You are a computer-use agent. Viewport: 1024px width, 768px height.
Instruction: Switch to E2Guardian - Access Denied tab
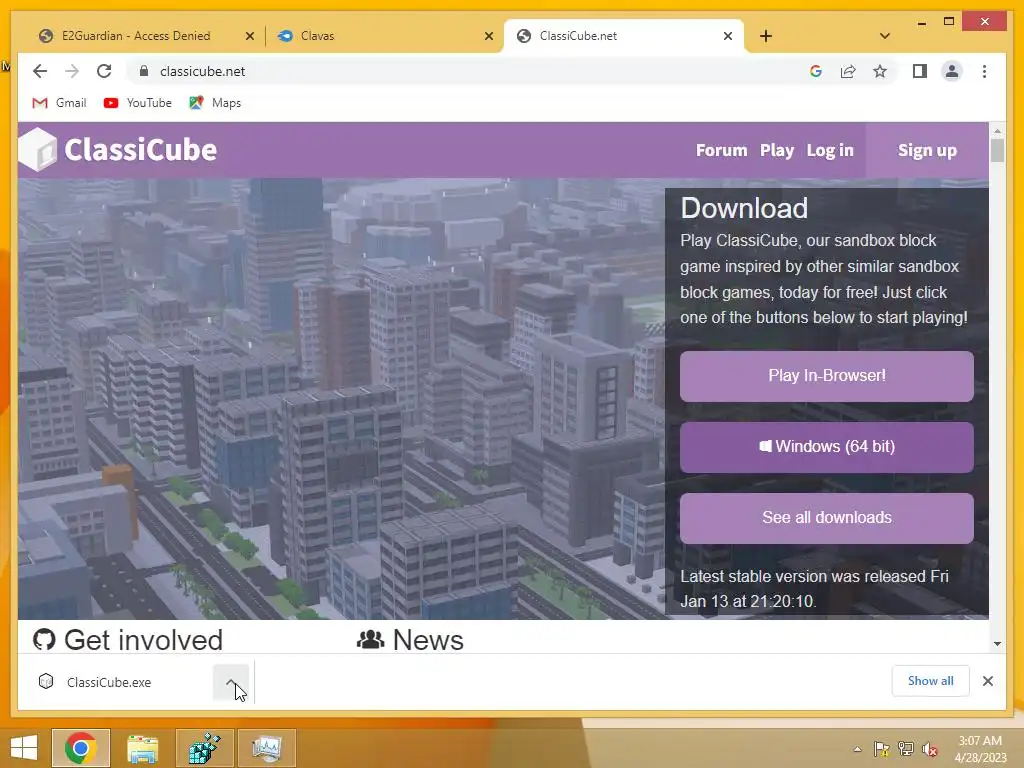click(x=136, y=36)
